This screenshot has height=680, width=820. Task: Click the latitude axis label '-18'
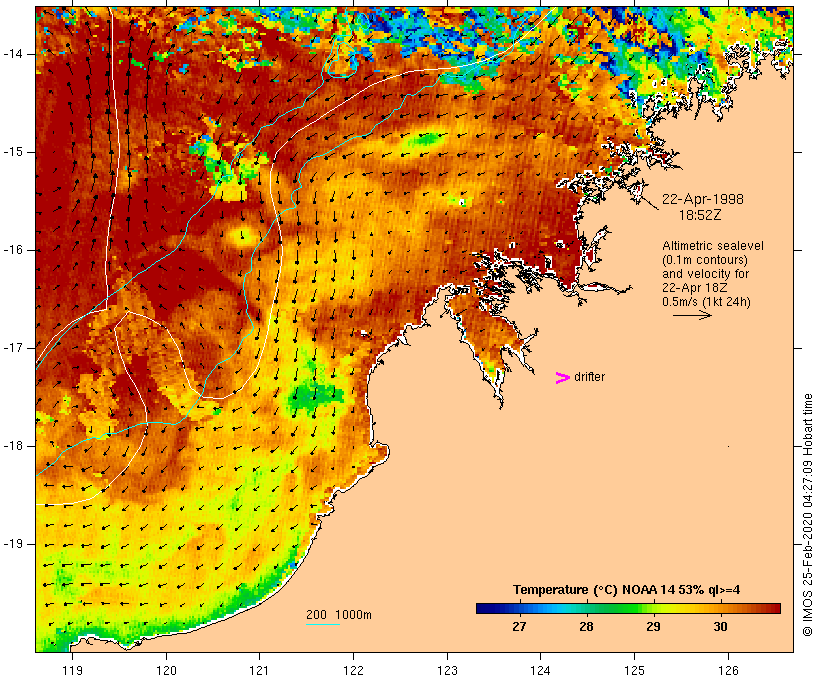13,446
